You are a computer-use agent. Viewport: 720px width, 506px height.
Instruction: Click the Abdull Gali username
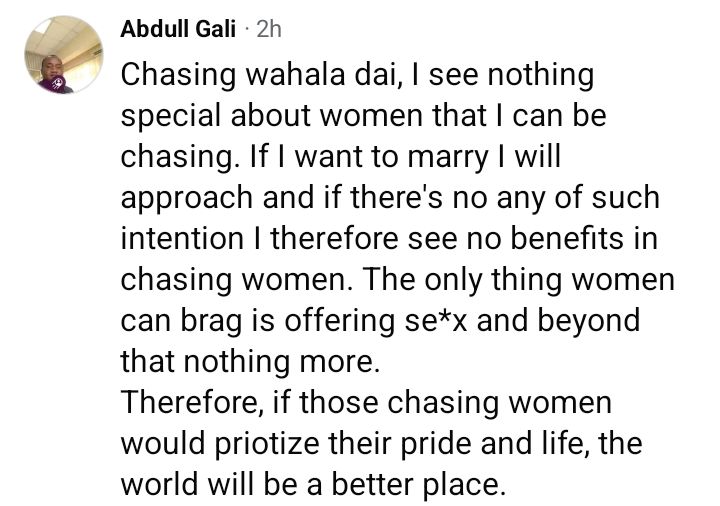pos(178,29)
